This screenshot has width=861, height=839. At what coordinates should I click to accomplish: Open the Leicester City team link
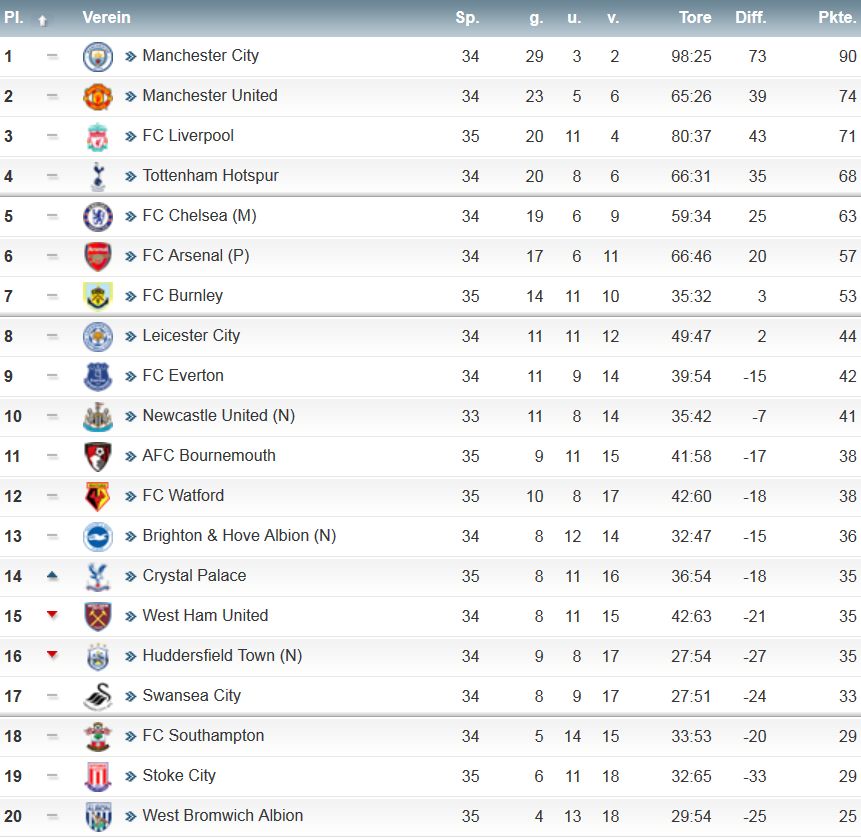click(x=191, y=335)
